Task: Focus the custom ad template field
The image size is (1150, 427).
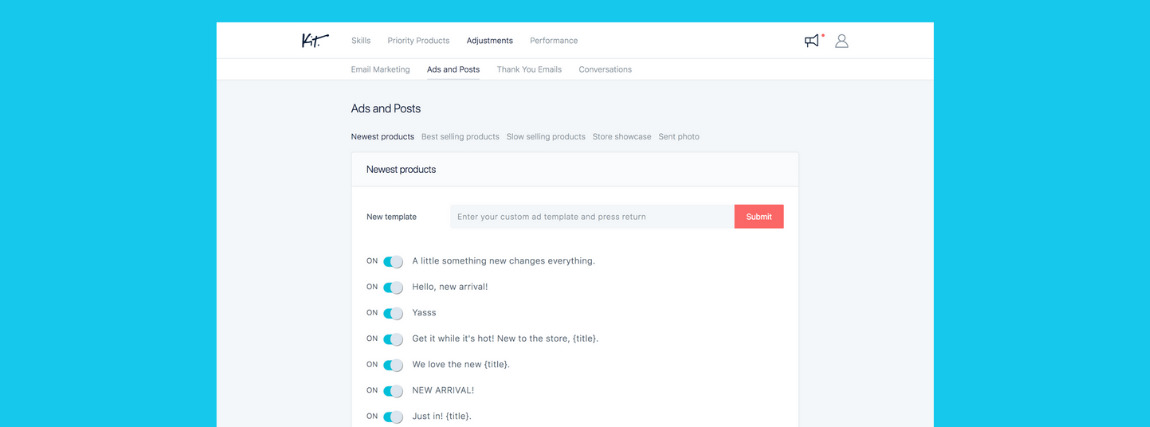Action: (591, 217)
